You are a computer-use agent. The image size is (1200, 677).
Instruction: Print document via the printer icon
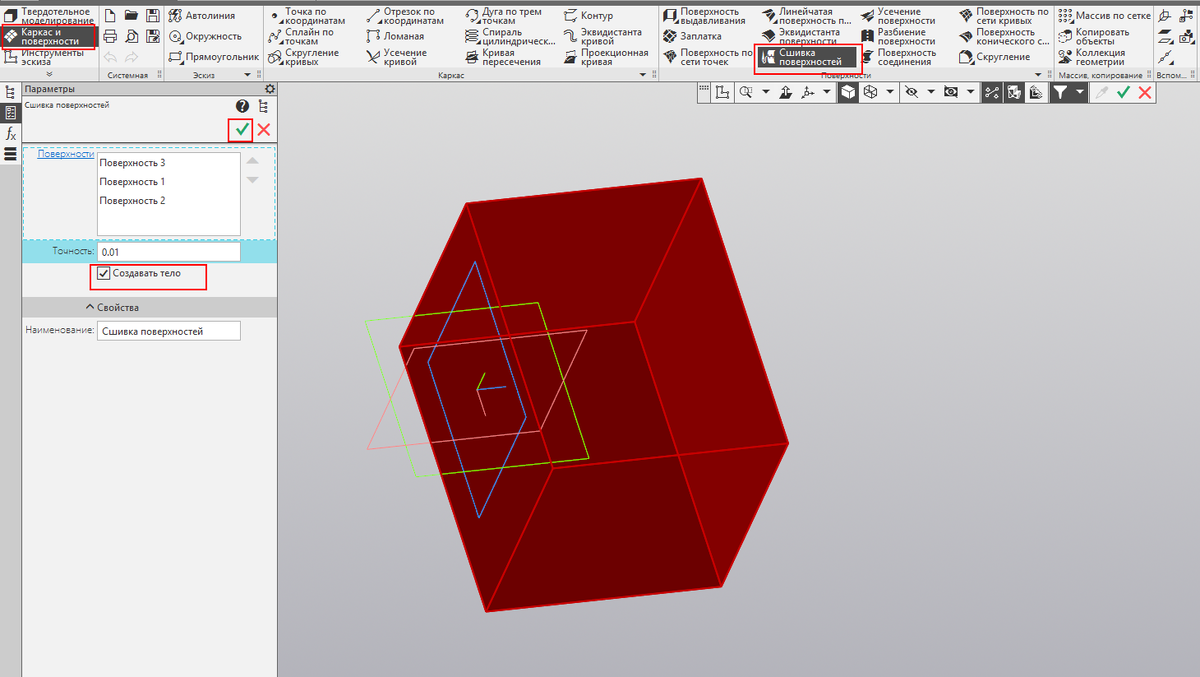pos(110,36)
